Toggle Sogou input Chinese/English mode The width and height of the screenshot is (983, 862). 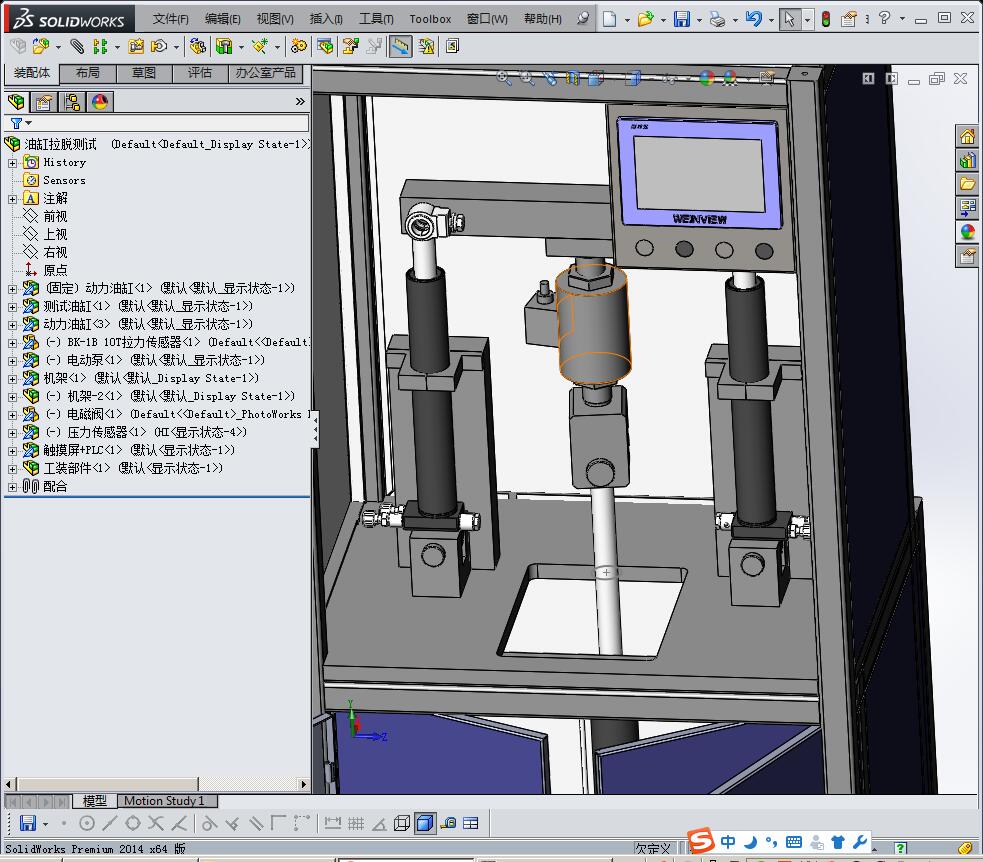pos(729,842)
